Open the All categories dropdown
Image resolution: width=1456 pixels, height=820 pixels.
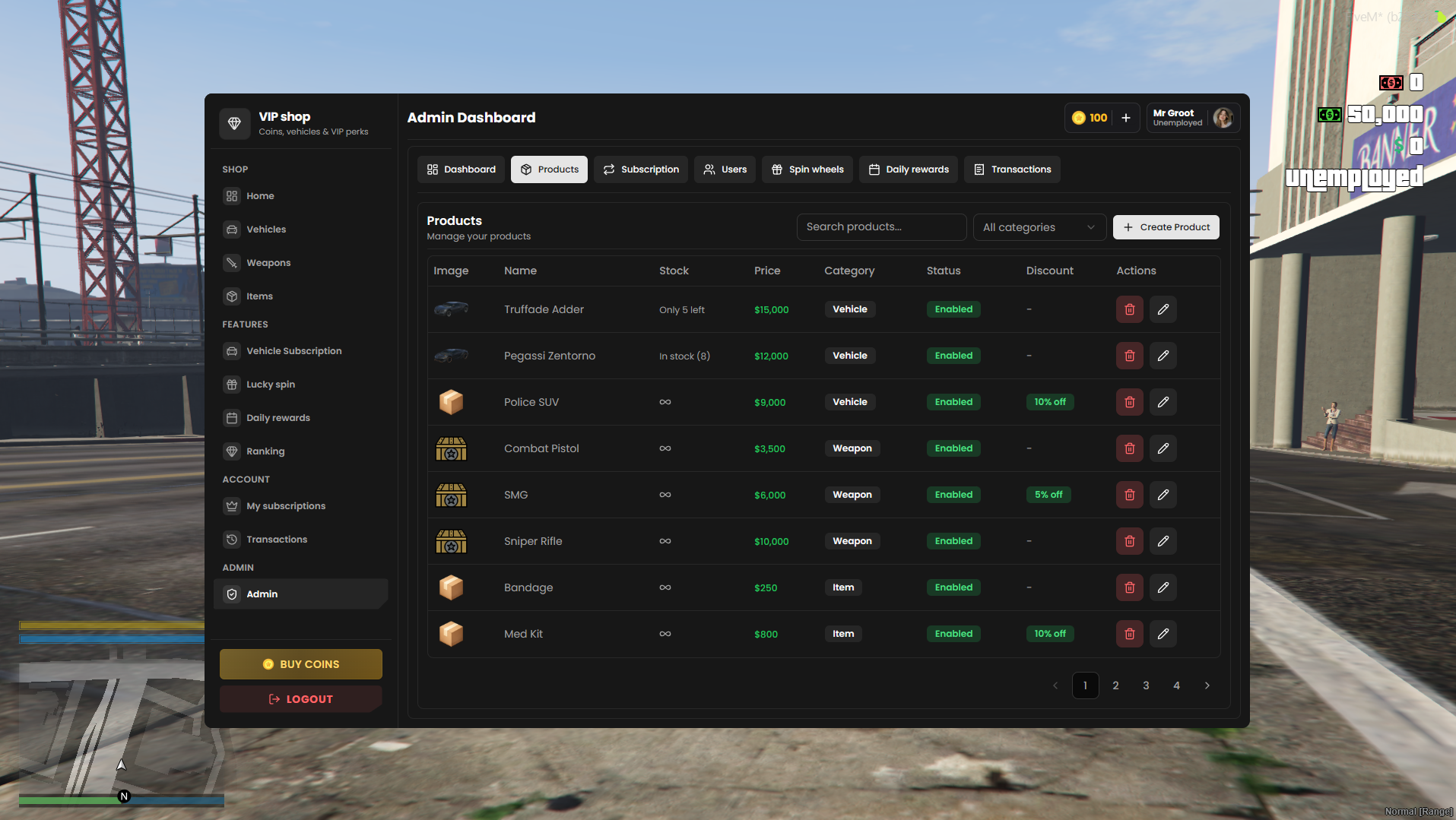(1039, 227)
